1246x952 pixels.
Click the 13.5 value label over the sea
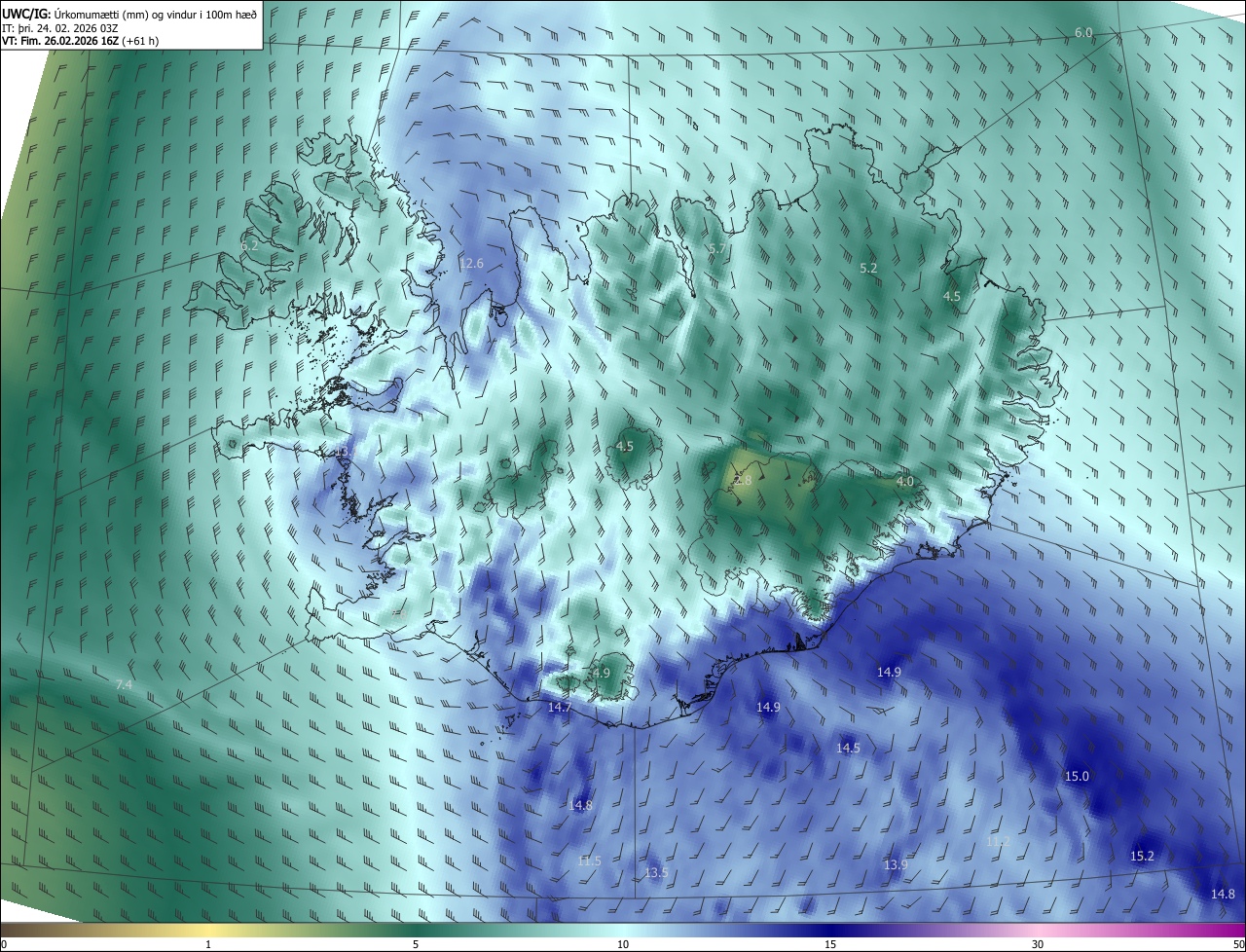656,872
